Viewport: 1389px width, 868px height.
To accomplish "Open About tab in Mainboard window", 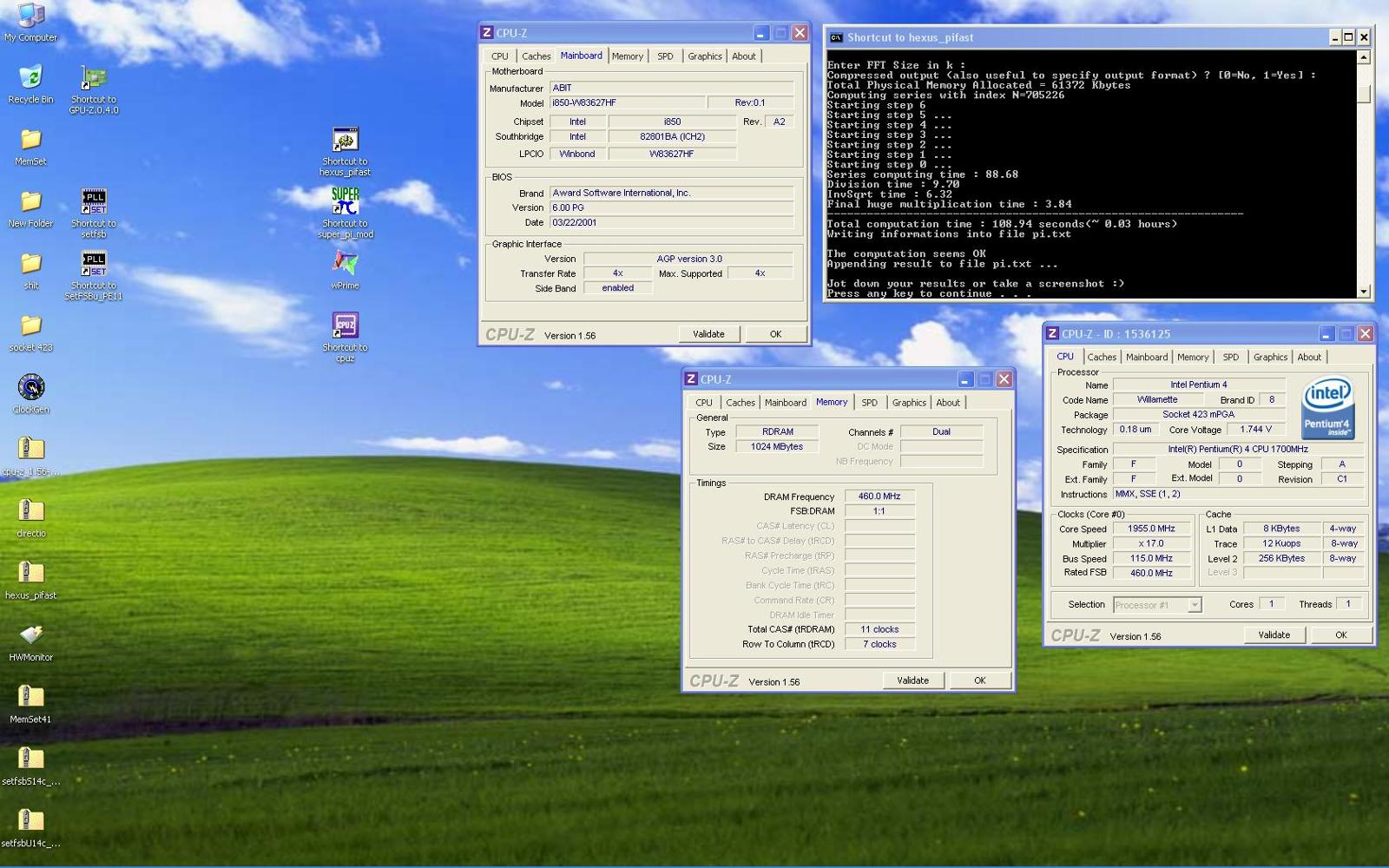I will click(x=744, y=56).
